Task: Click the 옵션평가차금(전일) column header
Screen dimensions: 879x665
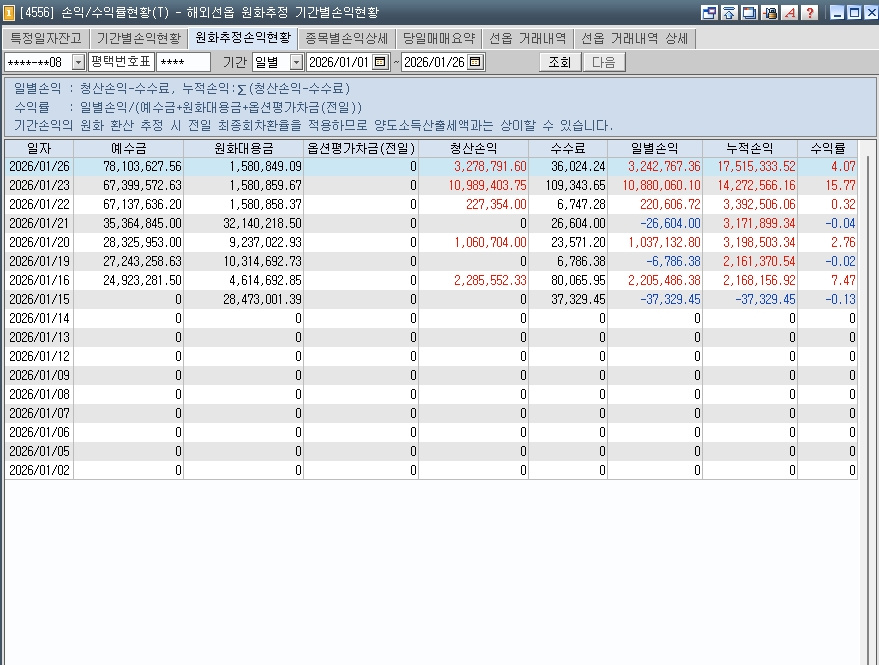Action: 361,149
